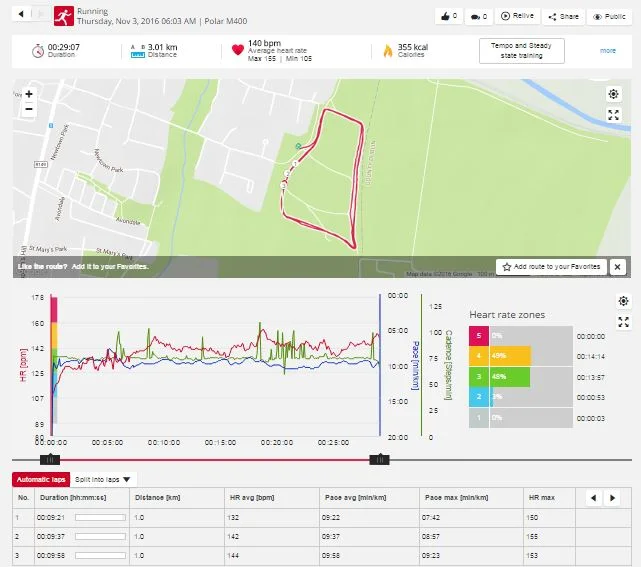The width and height of the screenshot is (641, 567).
Task: Open the graph settings gear
Action: pyautogui.click(x=623, y=301)
